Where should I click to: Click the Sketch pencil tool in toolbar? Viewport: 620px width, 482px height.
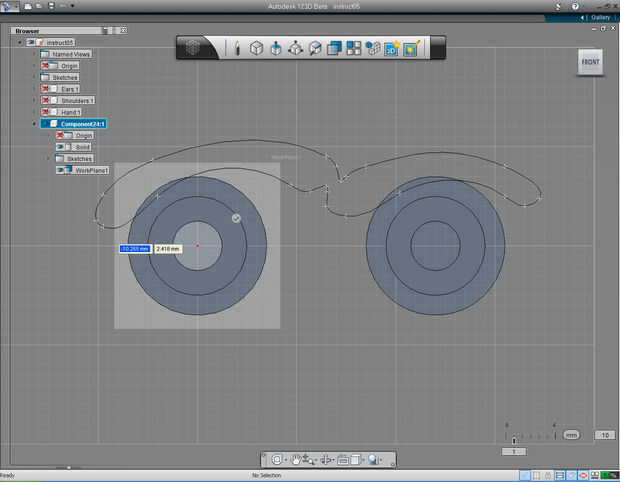(237, 48)
